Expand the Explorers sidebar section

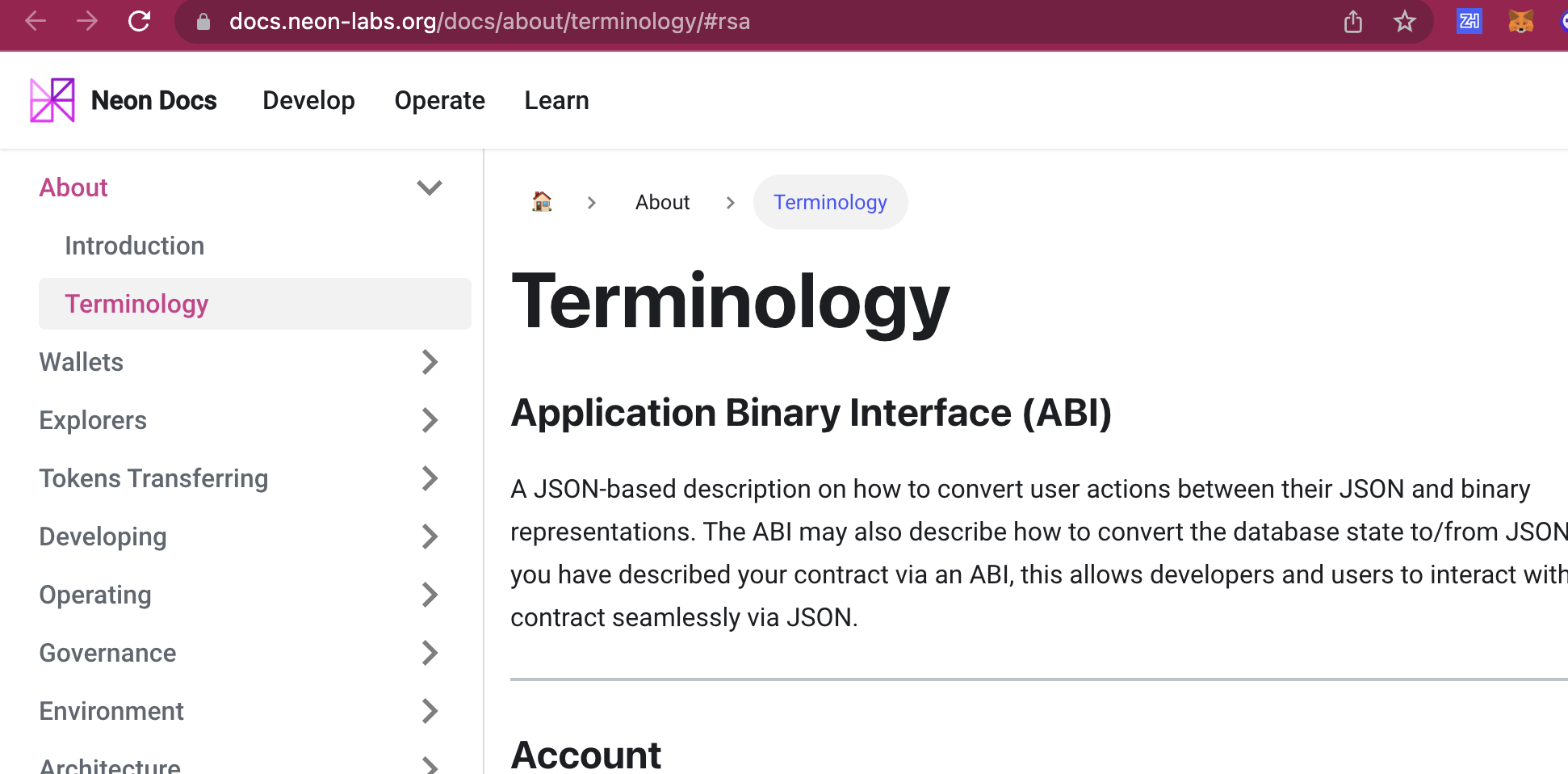pyautogui.click(x=430, y=420)
